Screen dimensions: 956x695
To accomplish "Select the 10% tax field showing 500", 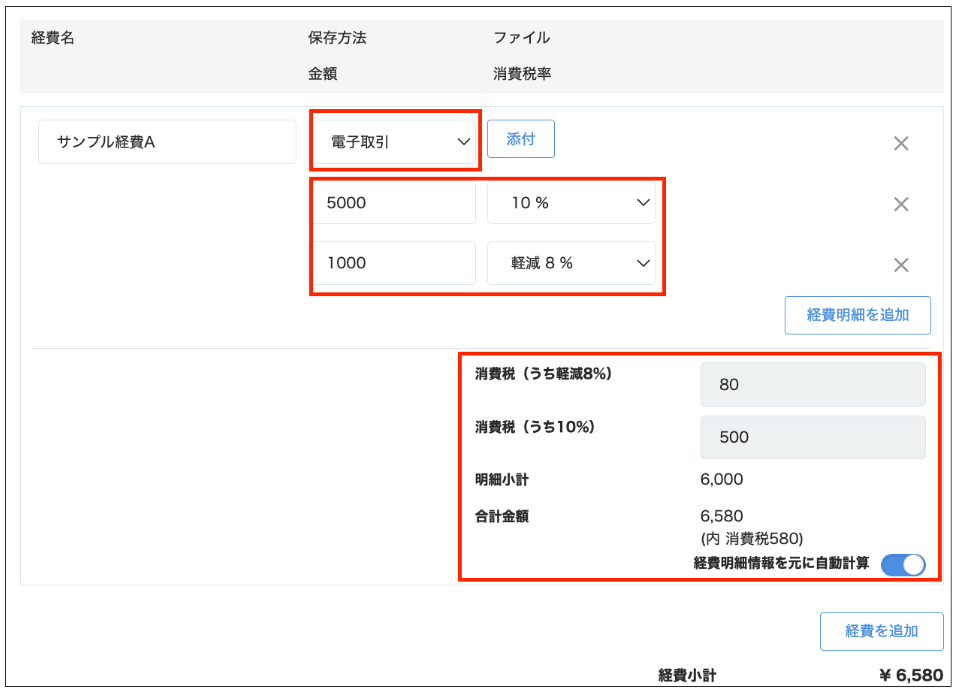I will click(812, 437).
